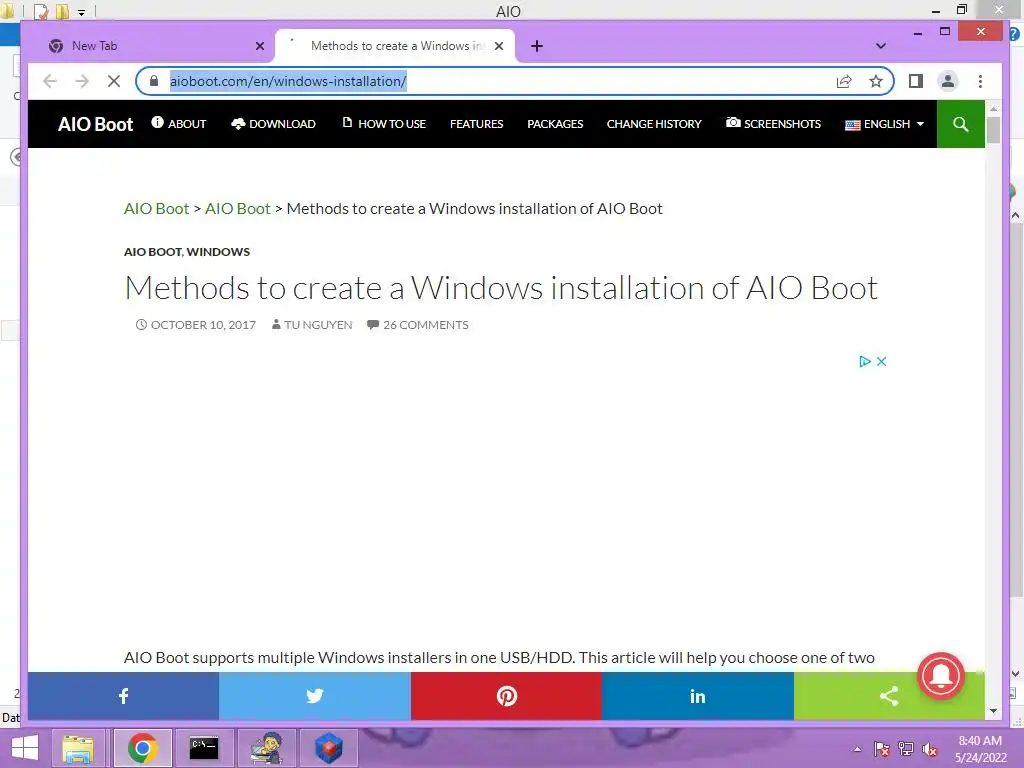Follow the first AIO Boot breadcrumb link
The image size is (1024, 768).
[x=156, y=208]
